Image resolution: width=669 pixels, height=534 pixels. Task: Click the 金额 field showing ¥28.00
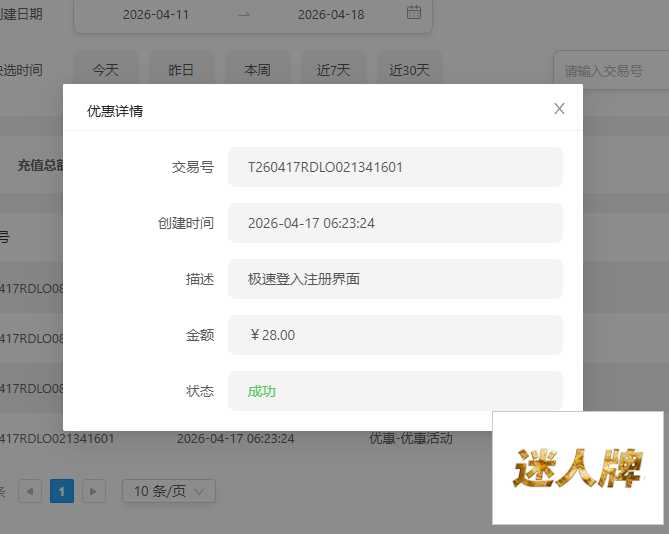click(x=395, y=335)
